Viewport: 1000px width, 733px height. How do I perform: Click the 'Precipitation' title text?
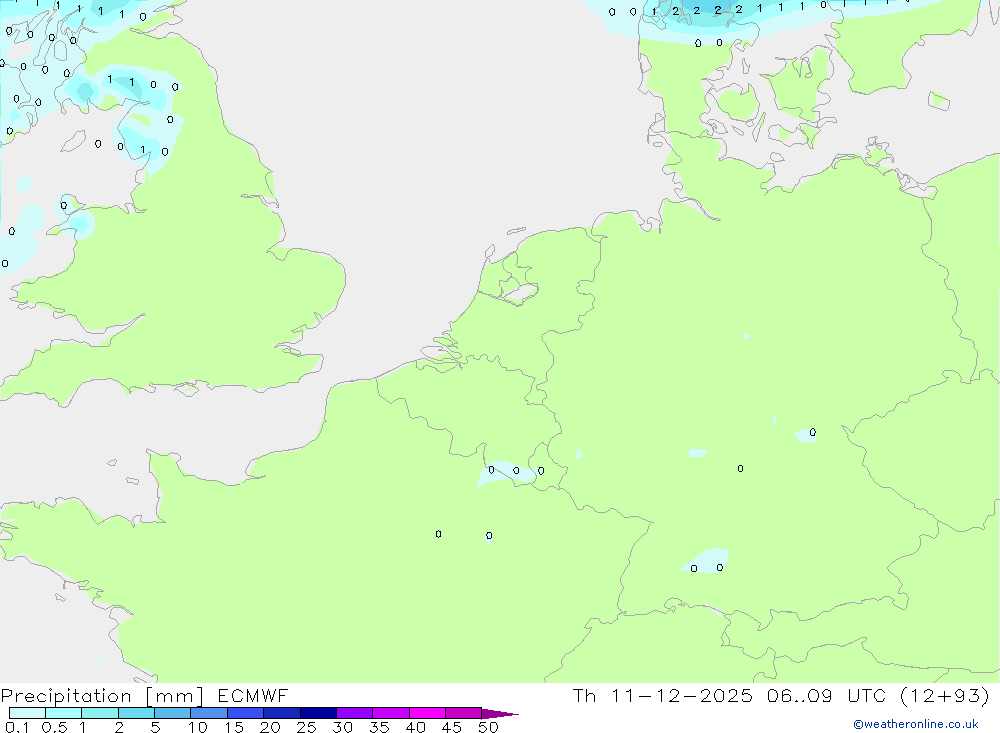[66, 696]
